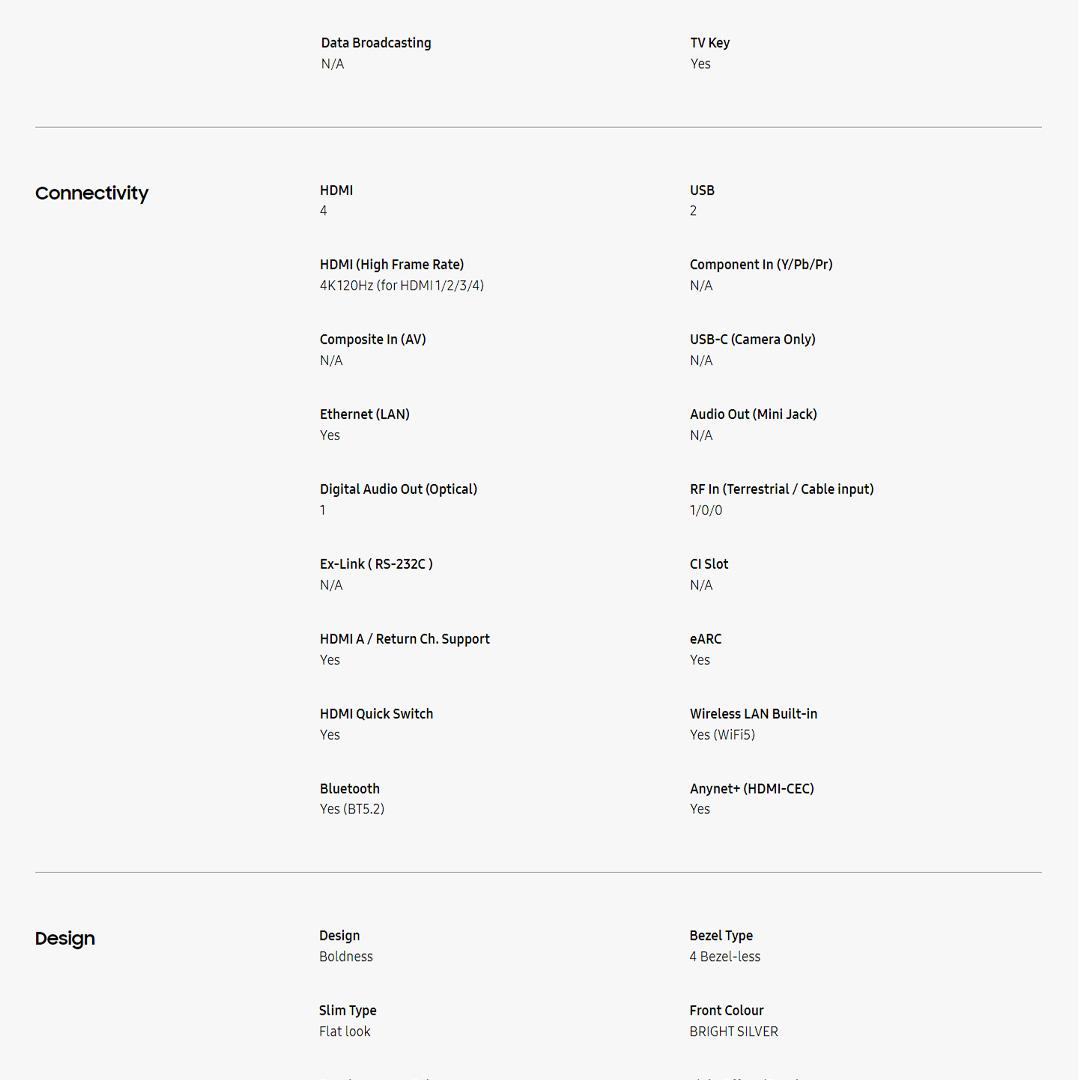Click the RF In (Terrestrial / Cable input) label

[781, 489]
